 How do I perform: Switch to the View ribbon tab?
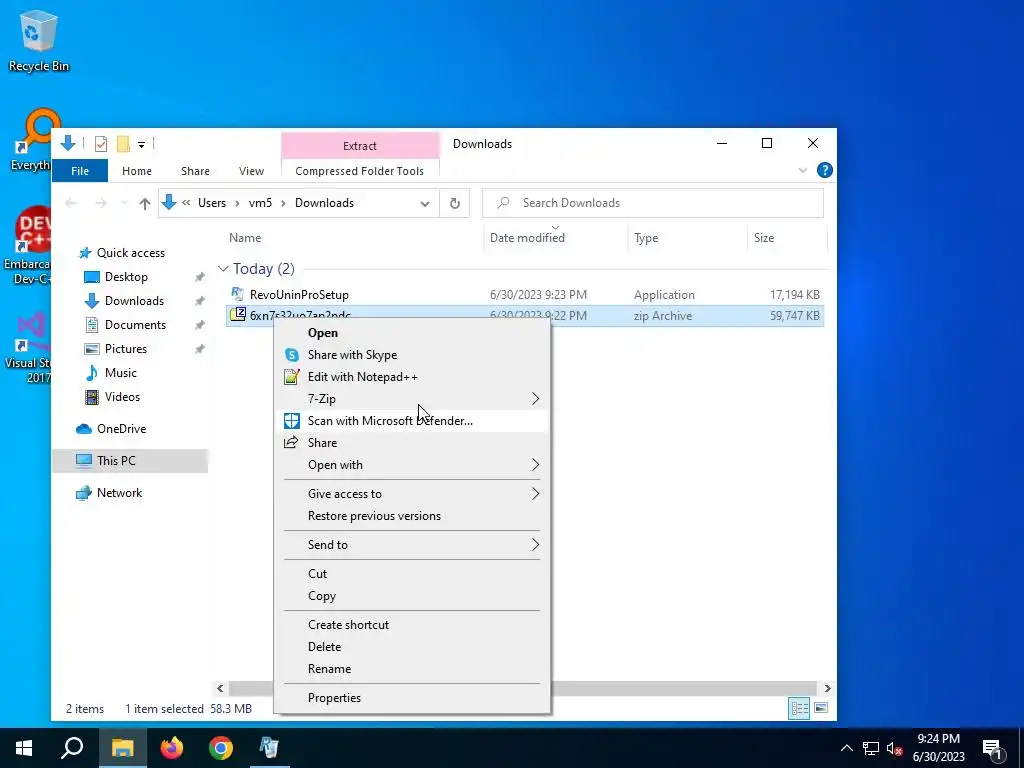(251, 170)
